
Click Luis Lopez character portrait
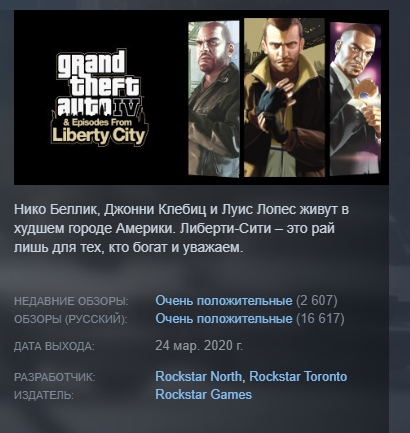(355, 99)
